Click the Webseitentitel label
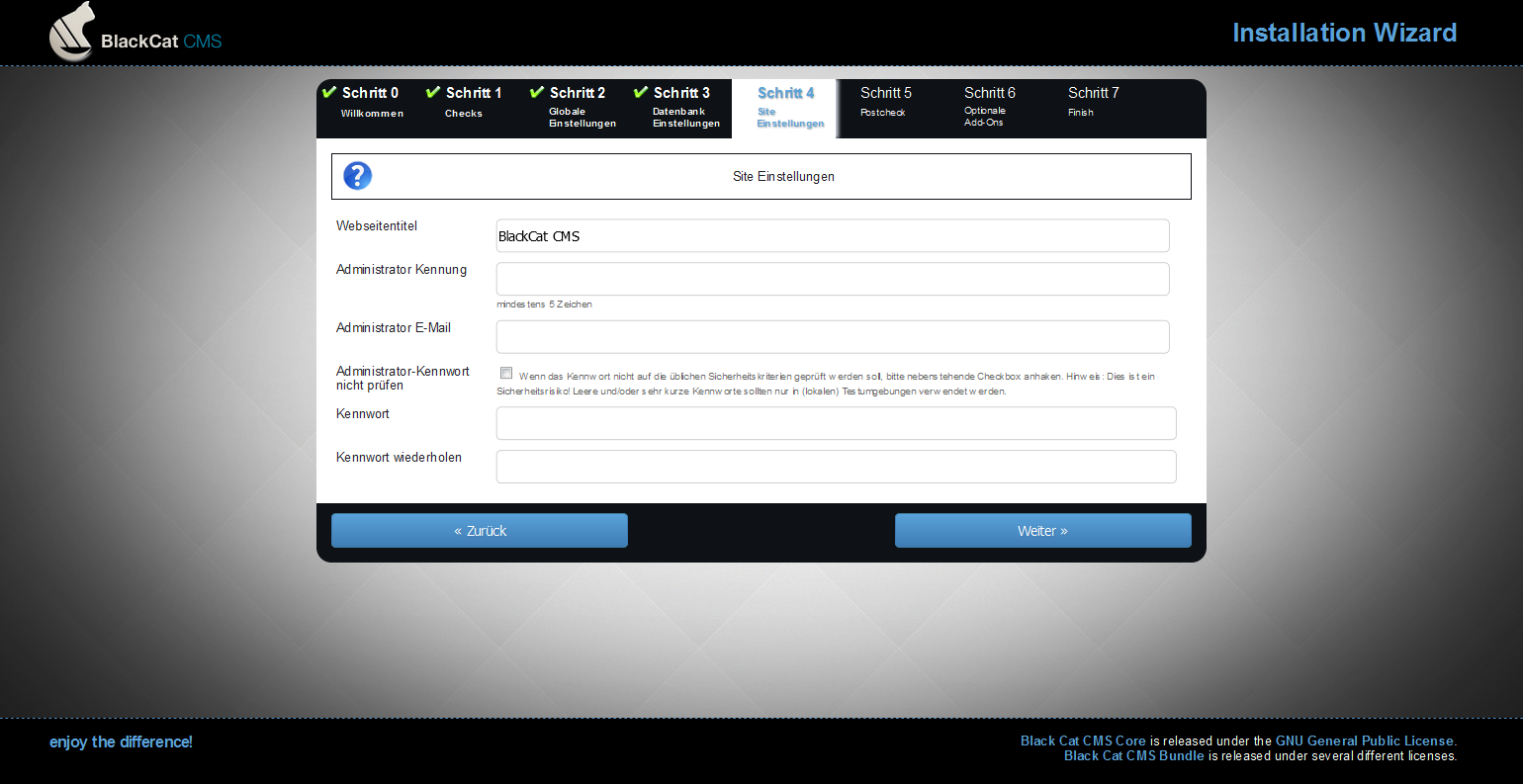The width and height of the screenshot is (1523, 784). 377,226
